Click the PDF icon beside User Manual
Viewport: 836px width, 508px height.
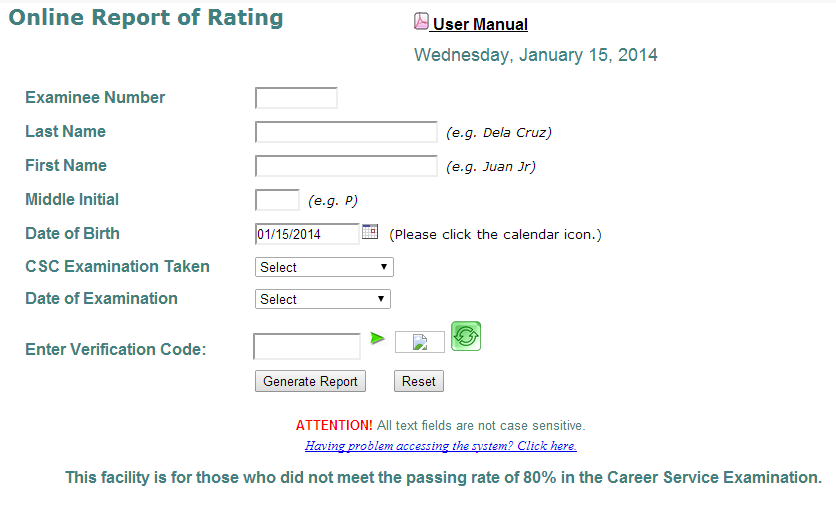[x=421, y=23]
